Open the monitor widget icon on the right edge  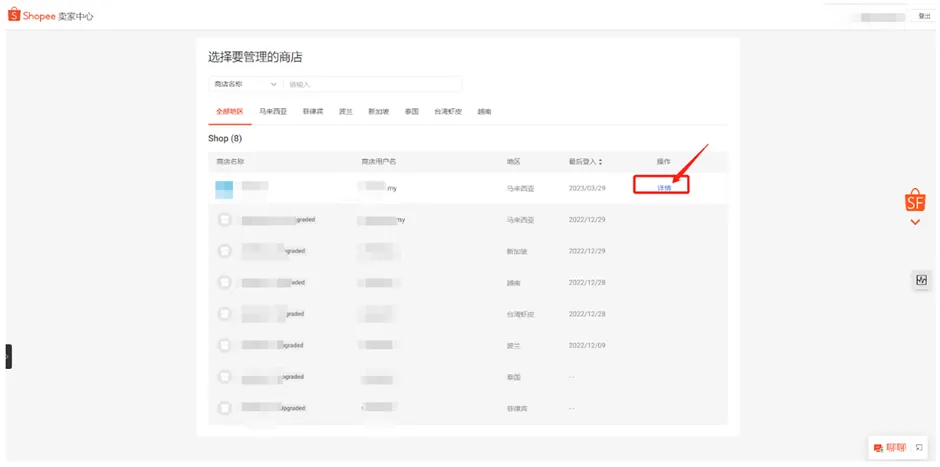pyautogui.click(x=921, y=280)
